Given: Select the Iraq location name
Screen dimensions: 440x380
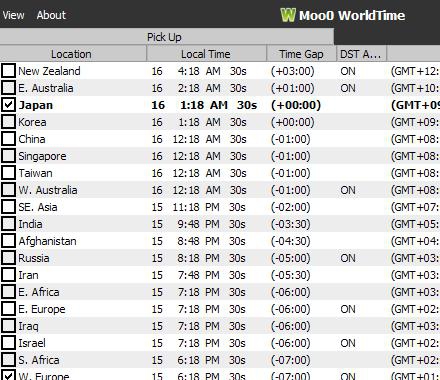Looking at the screenshot, I should (x=28, y=326).
